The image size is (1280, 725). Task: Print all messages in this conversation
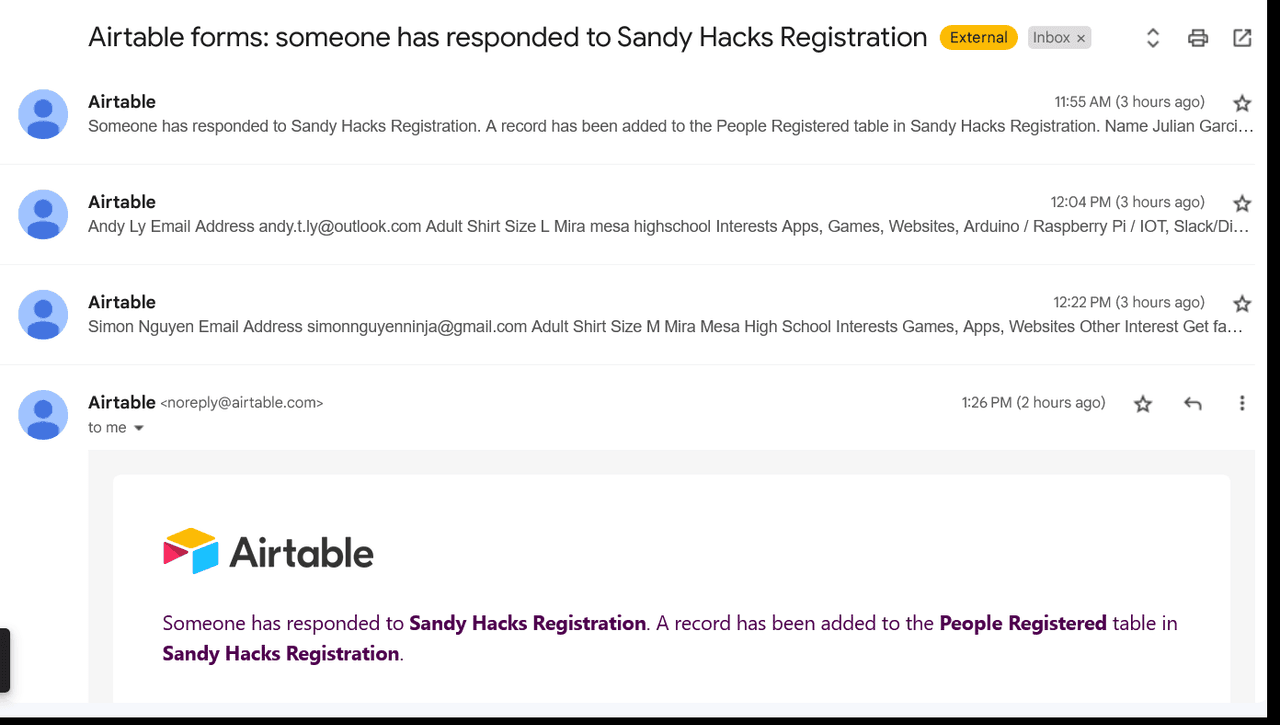1197,38
